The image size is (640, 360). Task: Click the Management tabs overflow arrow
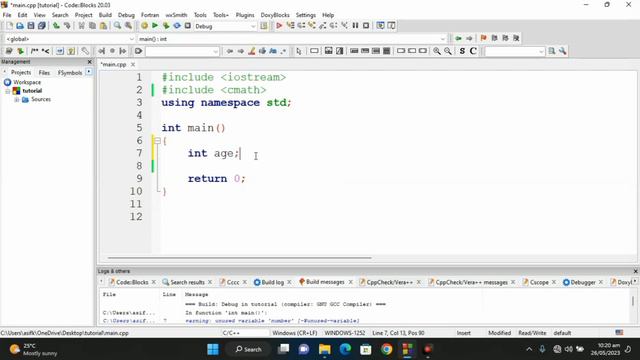pyautogui.click(x=89, y=72)
